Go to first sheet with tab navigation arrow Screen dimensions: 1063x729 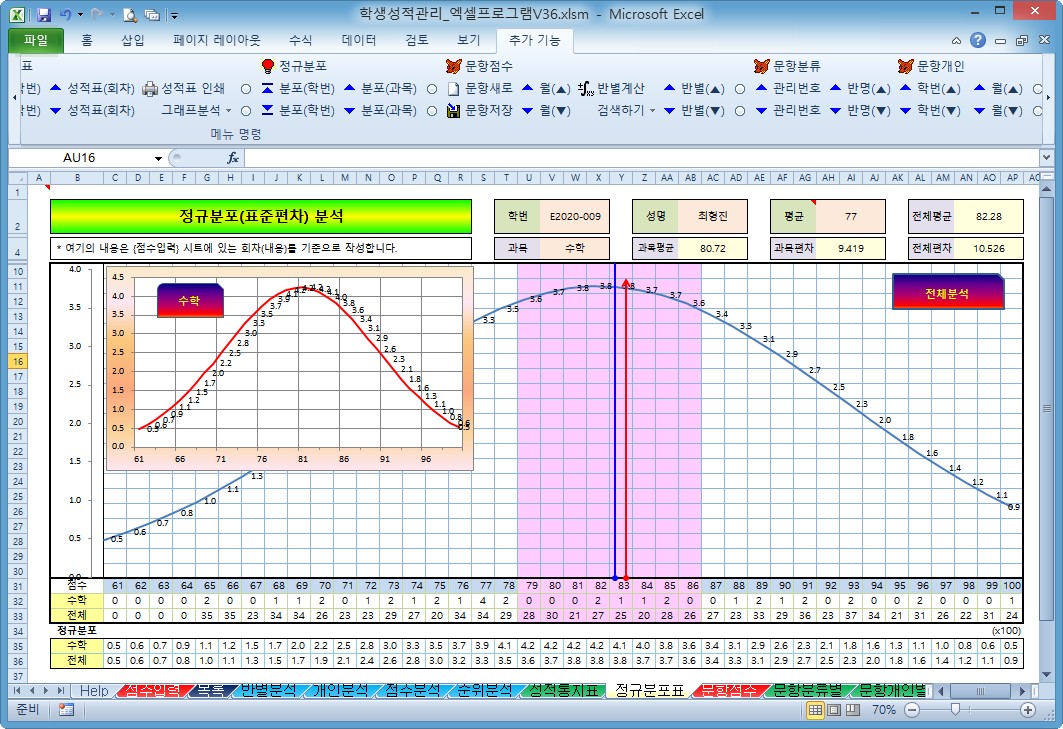17,690
